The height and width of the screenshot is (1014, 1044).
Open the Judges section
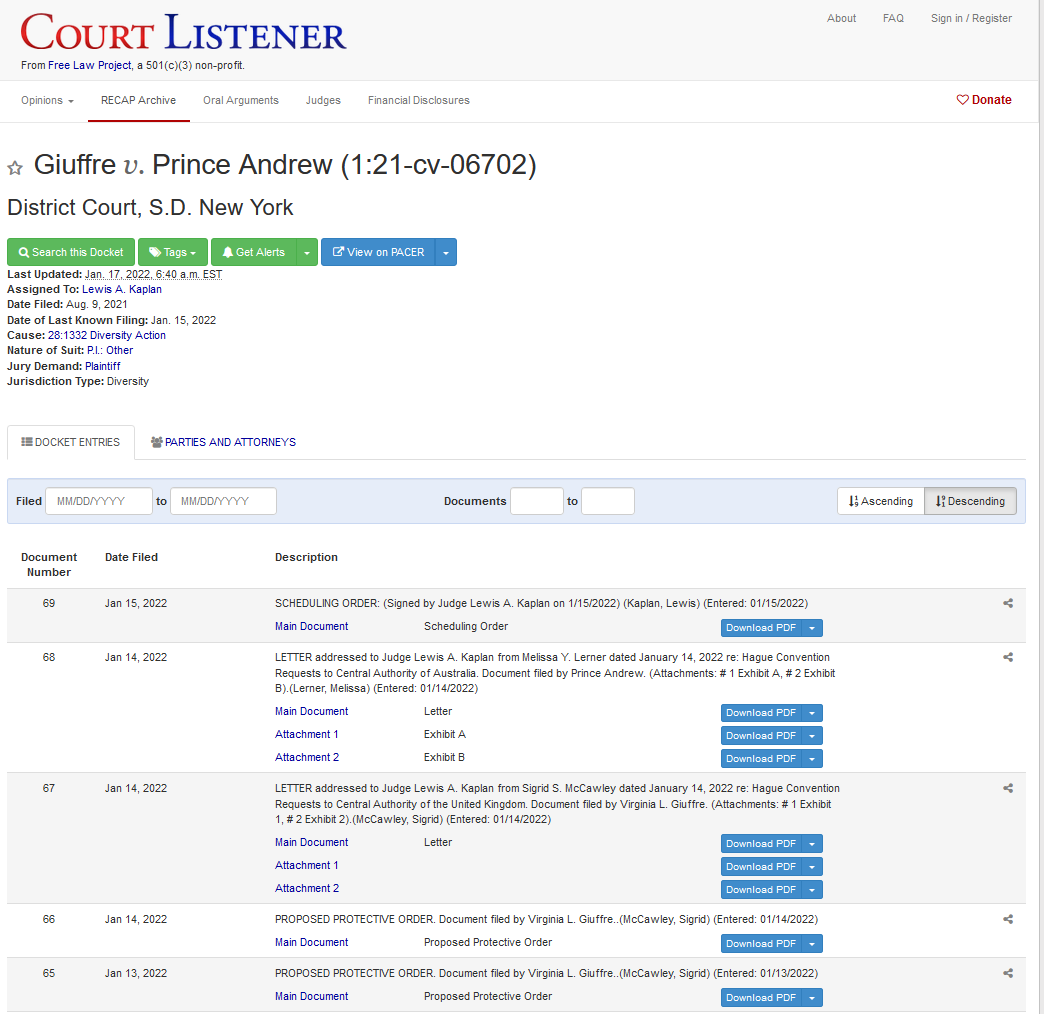point(323,101)
